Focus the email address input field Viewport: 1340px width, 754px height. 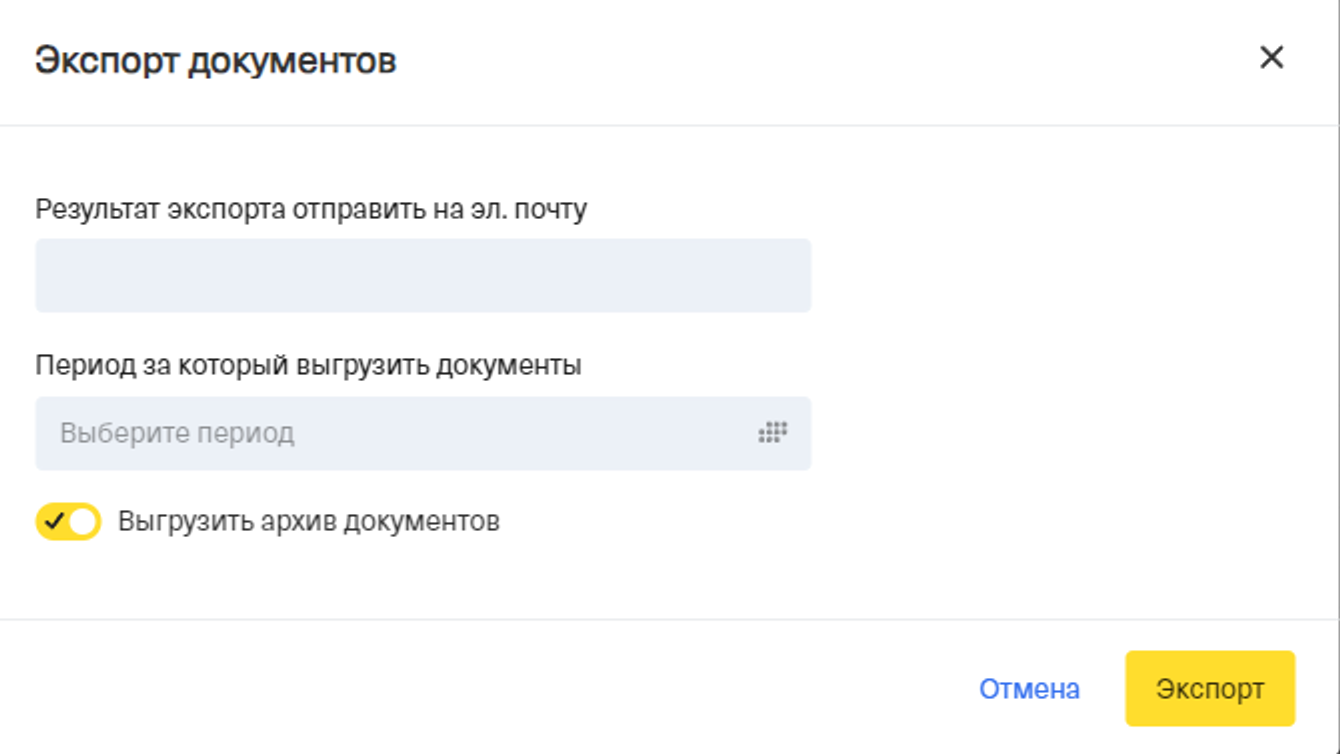[x=422, y=275]
